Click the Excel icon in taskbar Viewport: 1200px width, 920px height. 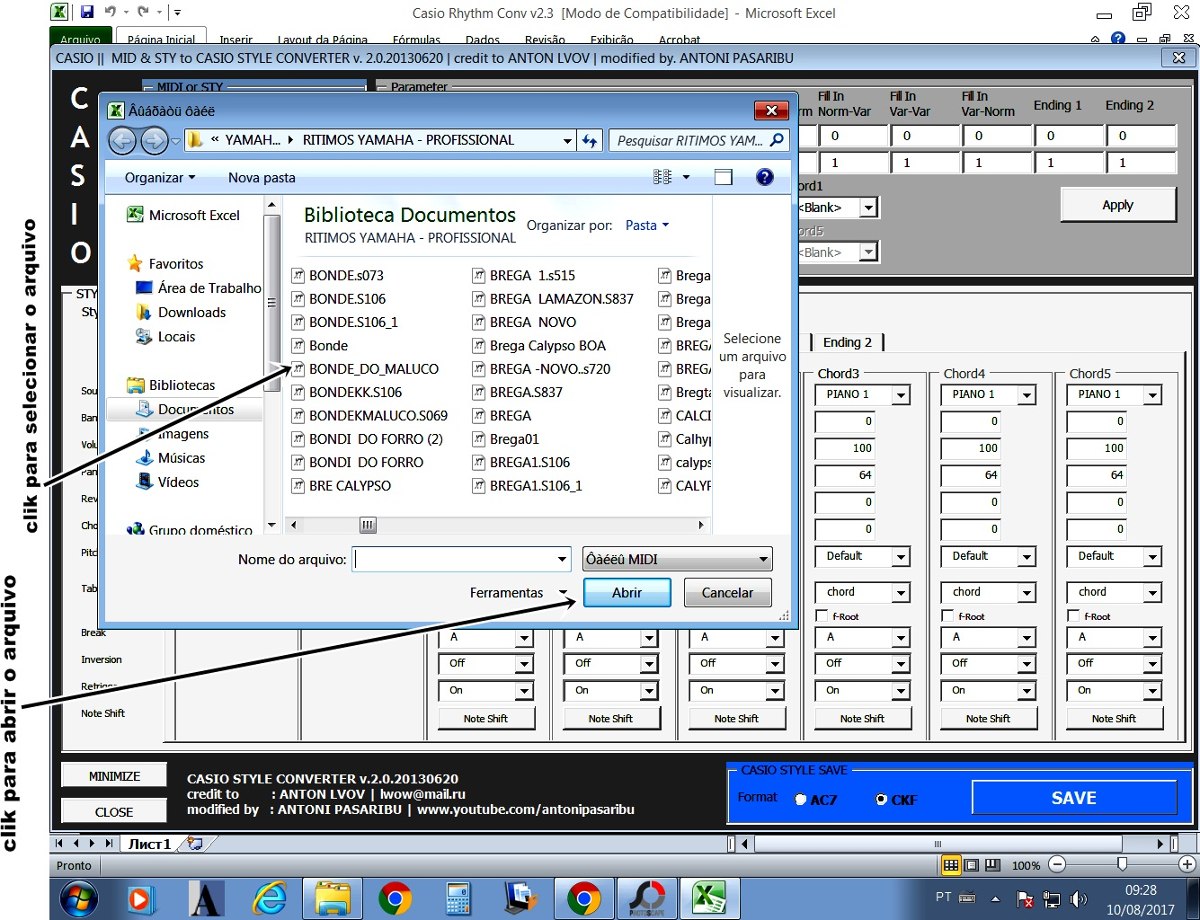pos(708,899)
